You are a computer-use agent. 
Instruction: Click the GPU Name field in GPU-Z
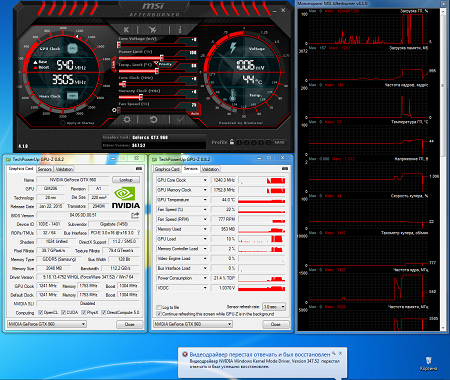(x=73, y=180)
